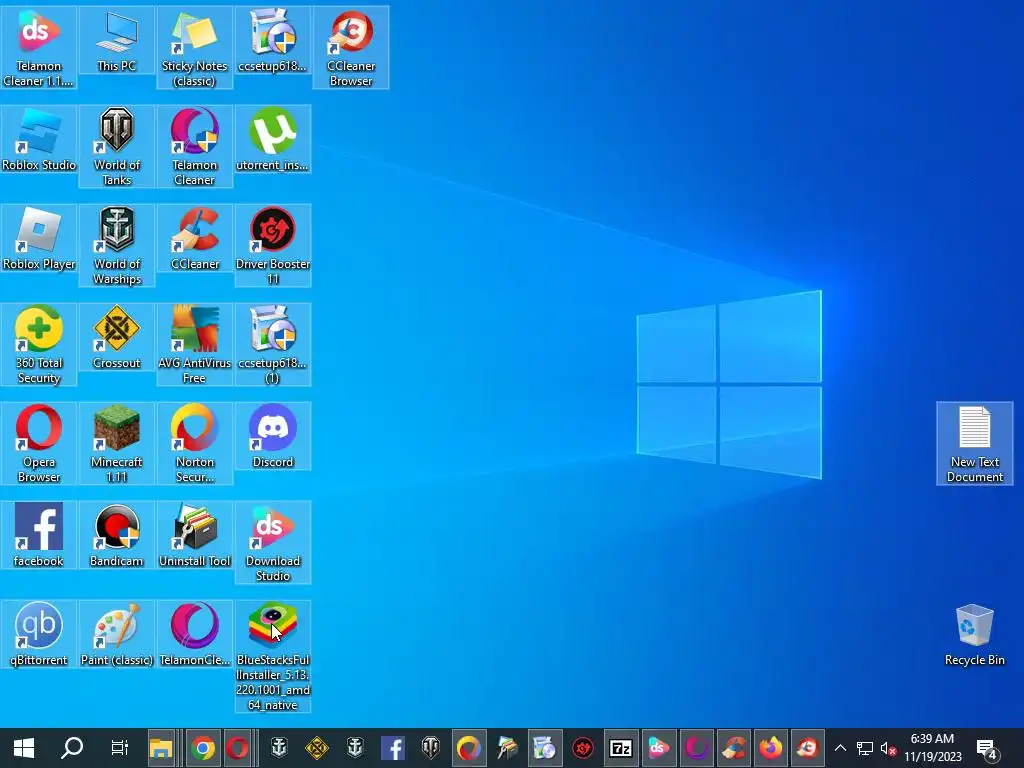Launch Facebook from the taskbar

(392, 748)
